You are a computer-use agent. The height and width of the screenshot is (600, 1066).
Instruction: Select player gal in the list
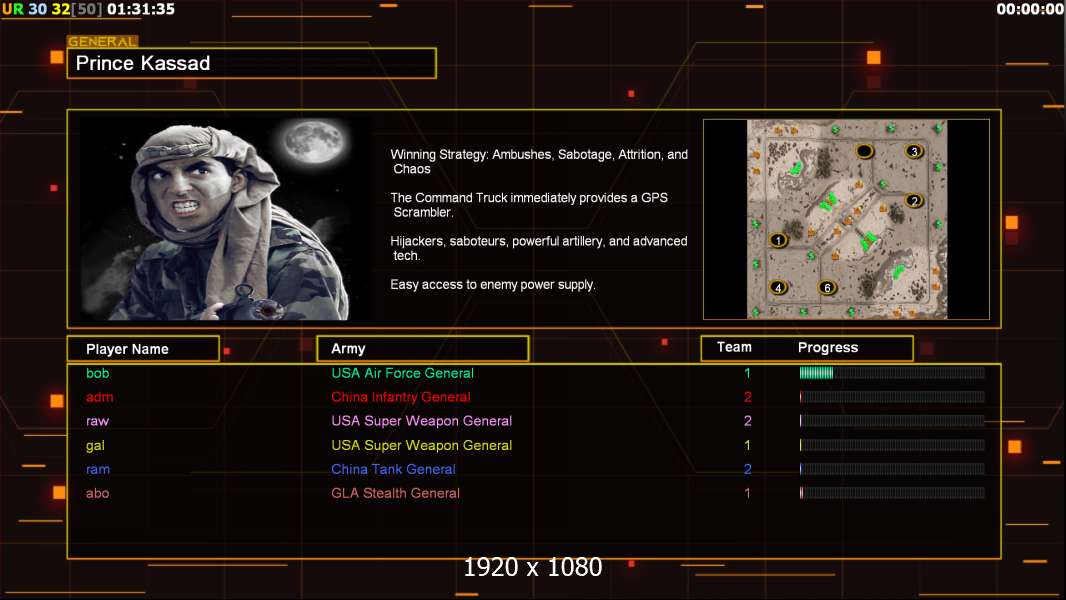click(95, 446)
